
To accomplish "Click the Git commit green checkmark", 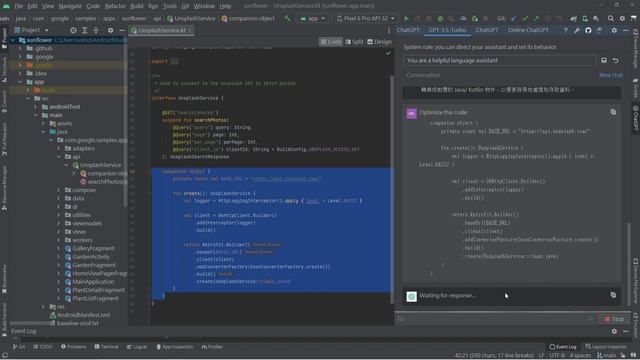I will pos(525,18).
